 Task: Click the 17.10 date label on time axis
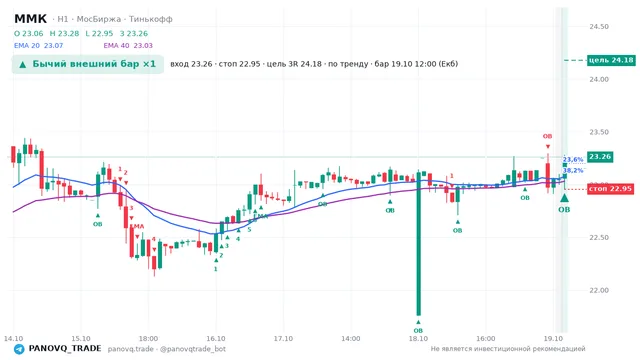[x=283, y=338]
